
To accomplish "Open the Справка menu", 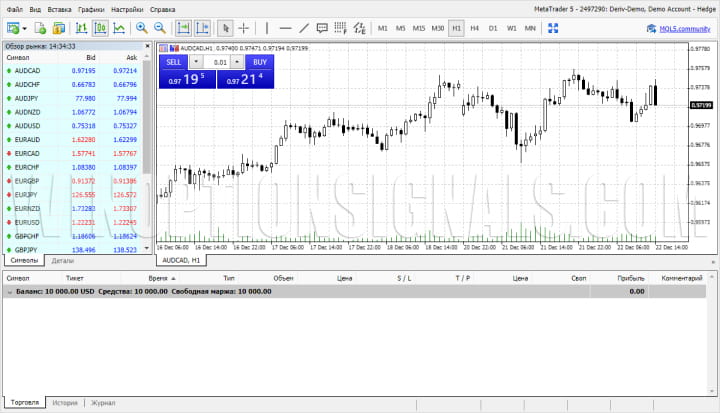I will tap(163, 9).
